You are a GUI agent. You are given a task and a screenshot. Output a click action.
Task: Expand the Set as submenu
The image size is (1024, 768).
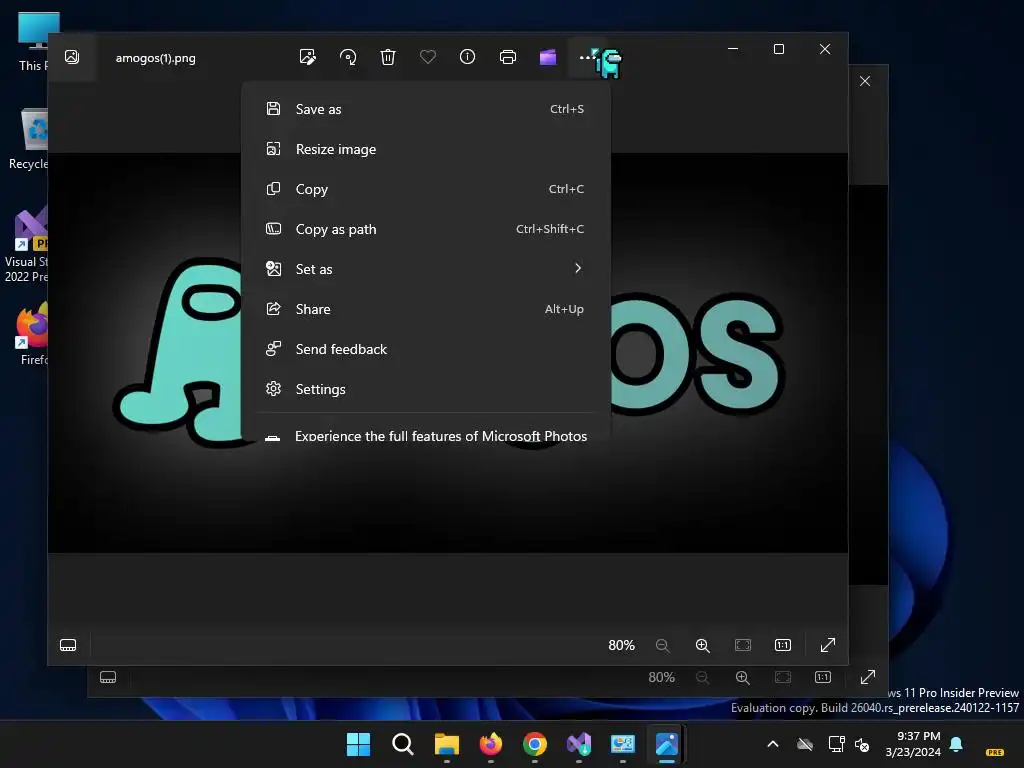tap(425, 268)
